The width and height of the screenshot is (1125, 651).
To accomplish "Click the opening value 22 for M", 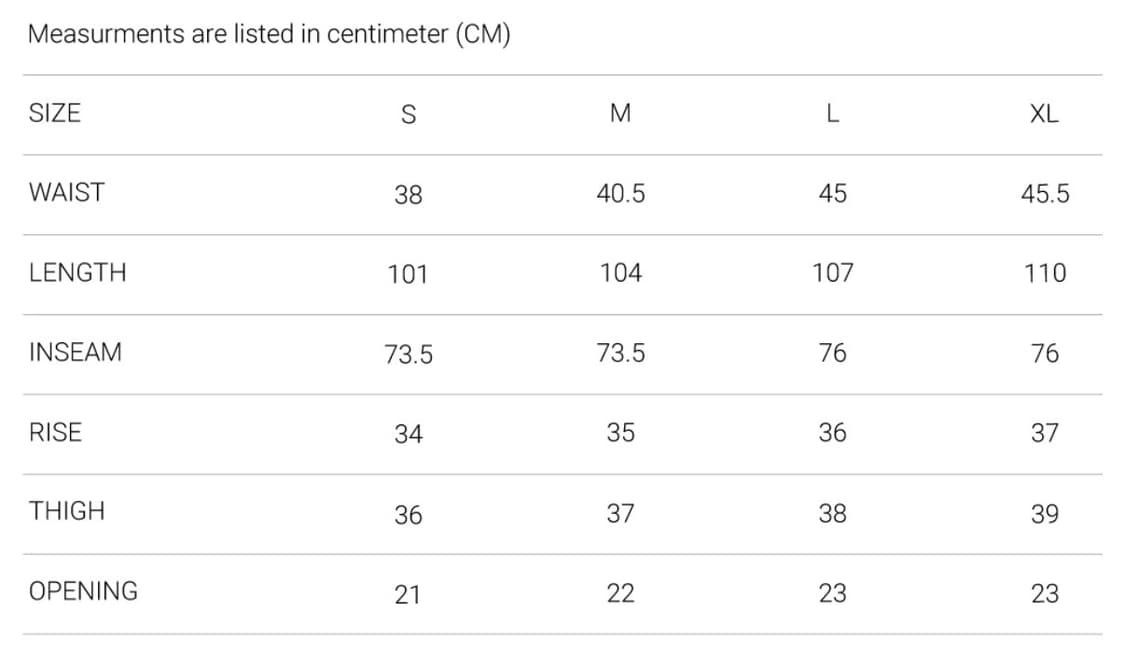I will click(621, 594).
